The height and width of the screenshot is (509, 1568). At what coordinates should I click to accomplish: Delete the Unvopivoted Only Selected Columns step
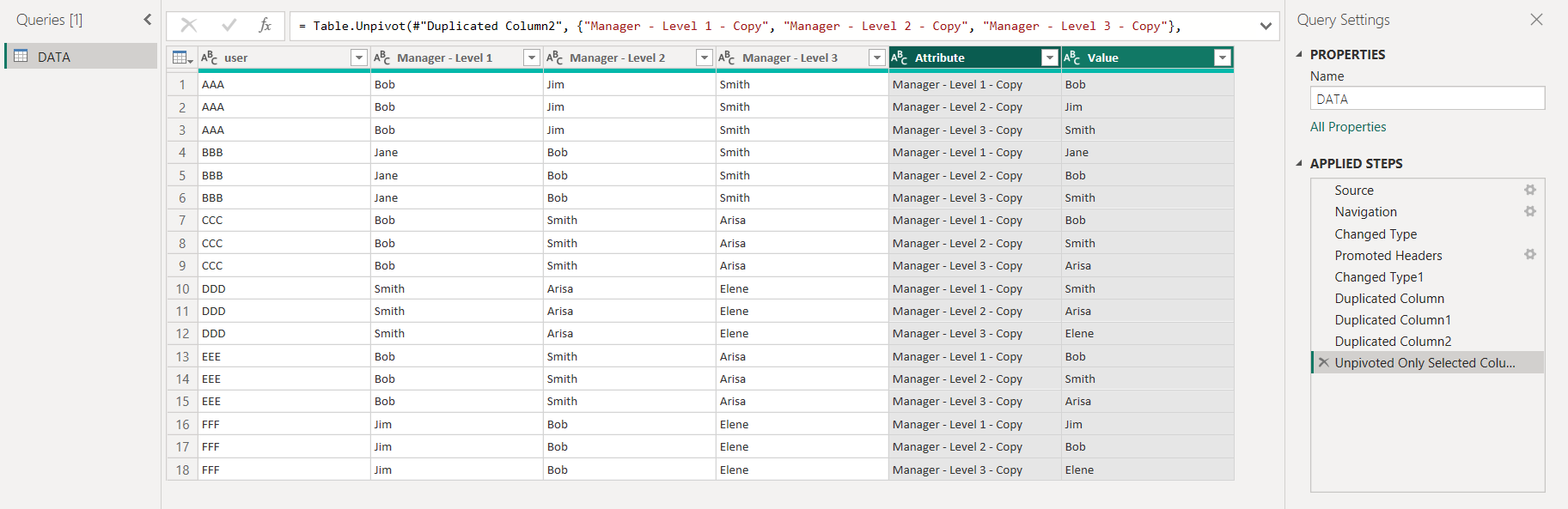pos(1324,362)
